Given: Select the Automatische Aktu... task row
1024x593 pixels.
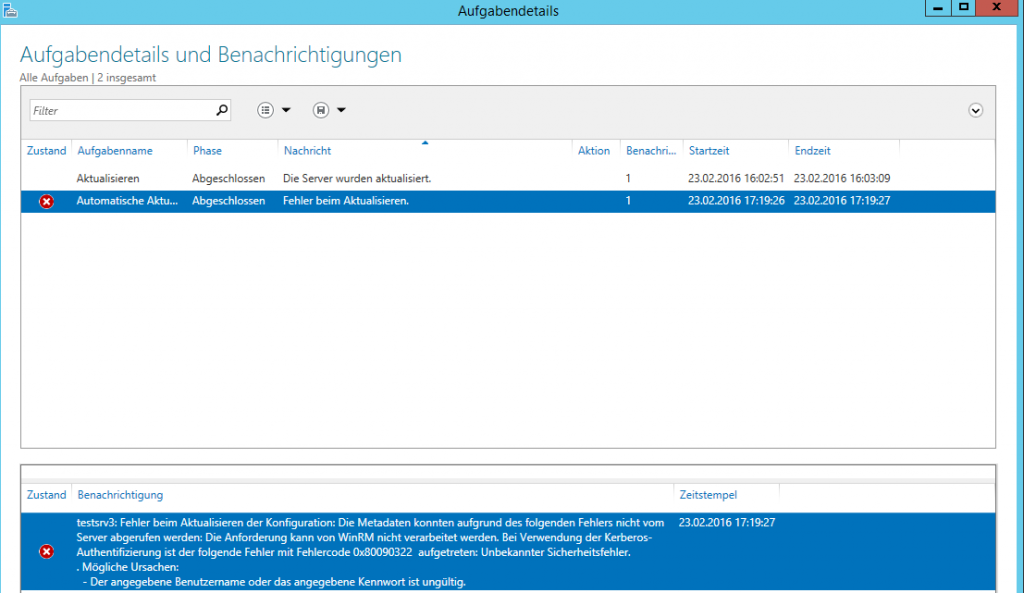Looking at the screenshot, I should (508, 201).
